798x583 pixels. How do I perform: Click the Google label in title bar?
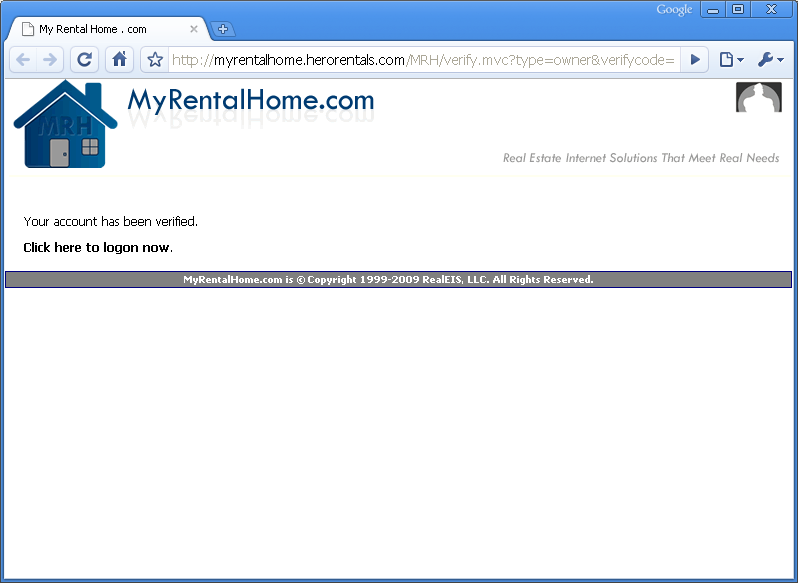pos(674,10)
